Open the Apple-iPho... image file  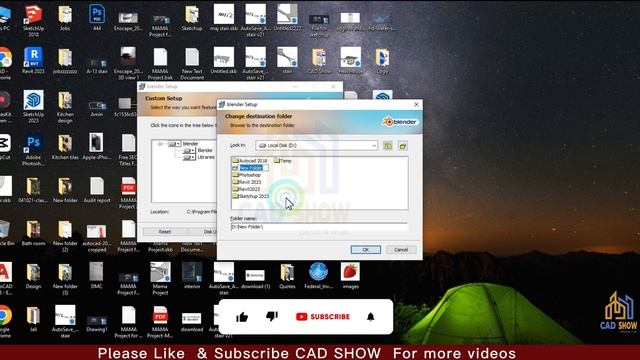tap(97, 147)
